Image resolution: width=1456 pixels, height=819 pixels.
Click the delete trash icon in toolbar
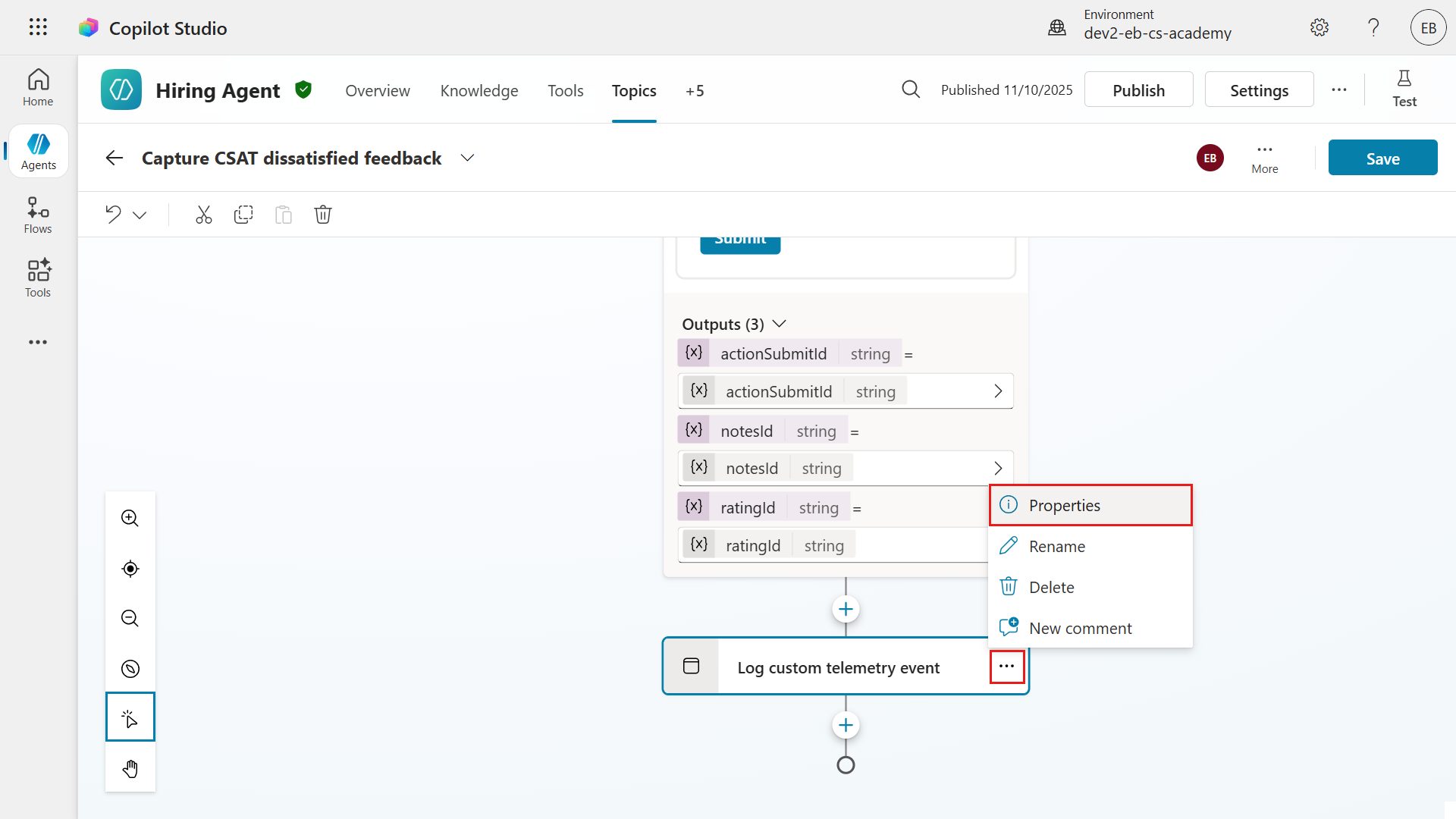click(x=323, y=215)
